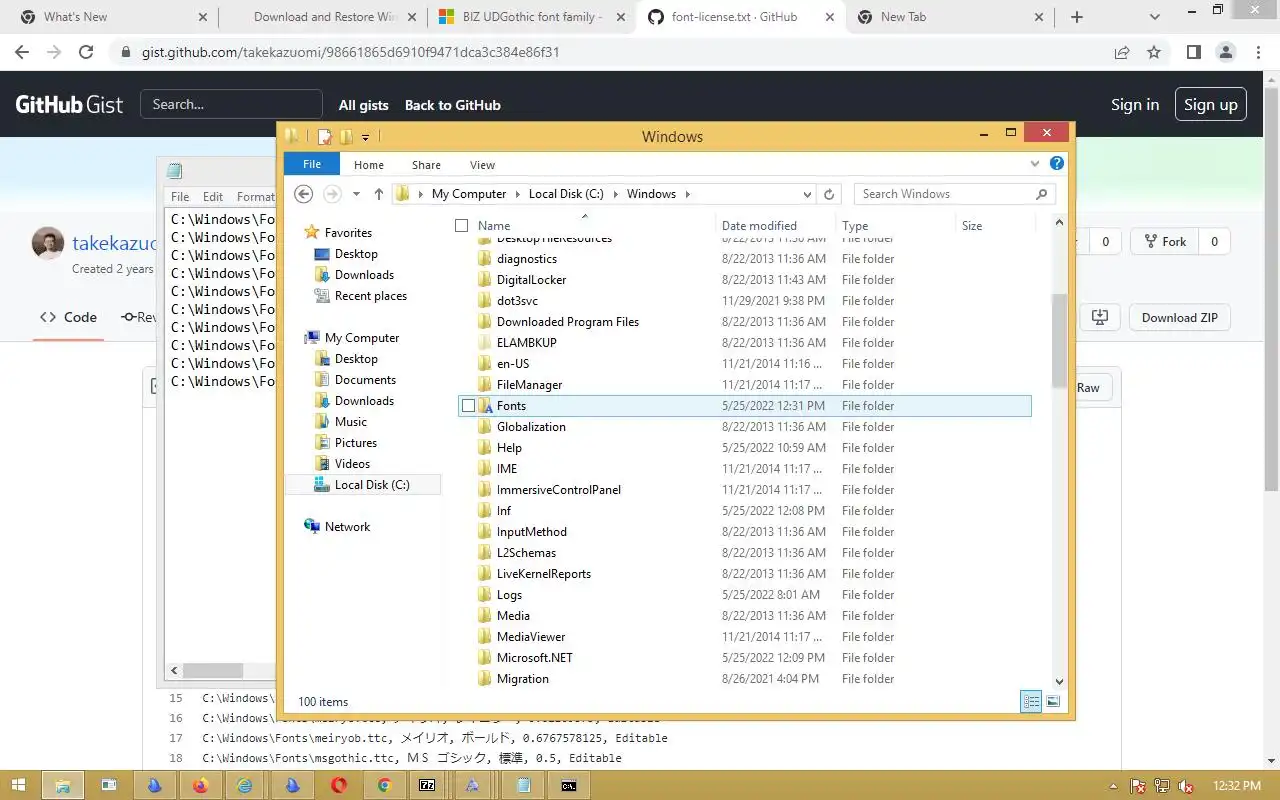Select the ImmersiveControlPanel folder
Viewport: 1280px width, 800px height.
558,490
